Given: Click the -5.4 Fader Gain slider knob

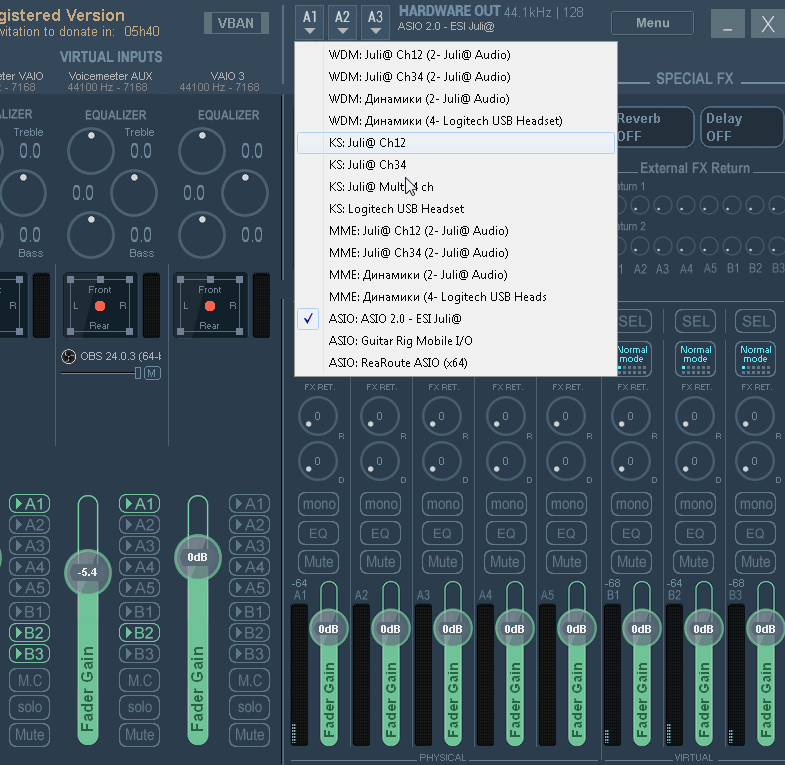Looking at the screenshot, I should (x=88, y=572).
